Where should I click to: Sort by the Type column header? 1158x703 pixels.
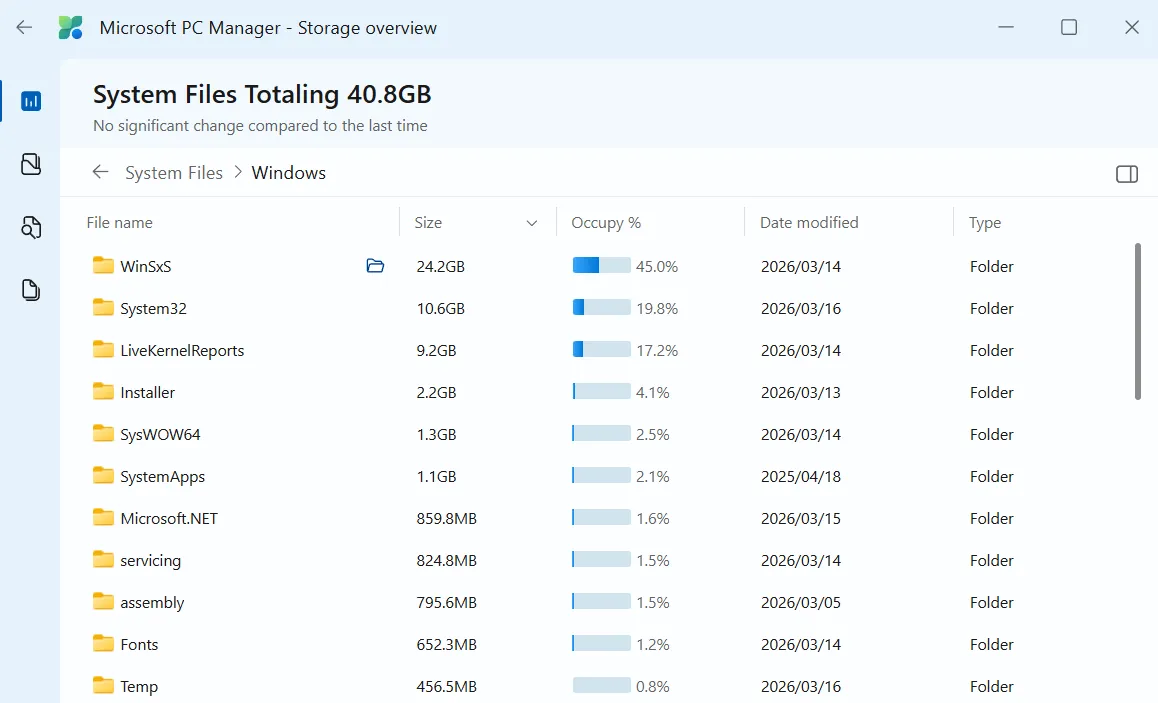(984, 223)
